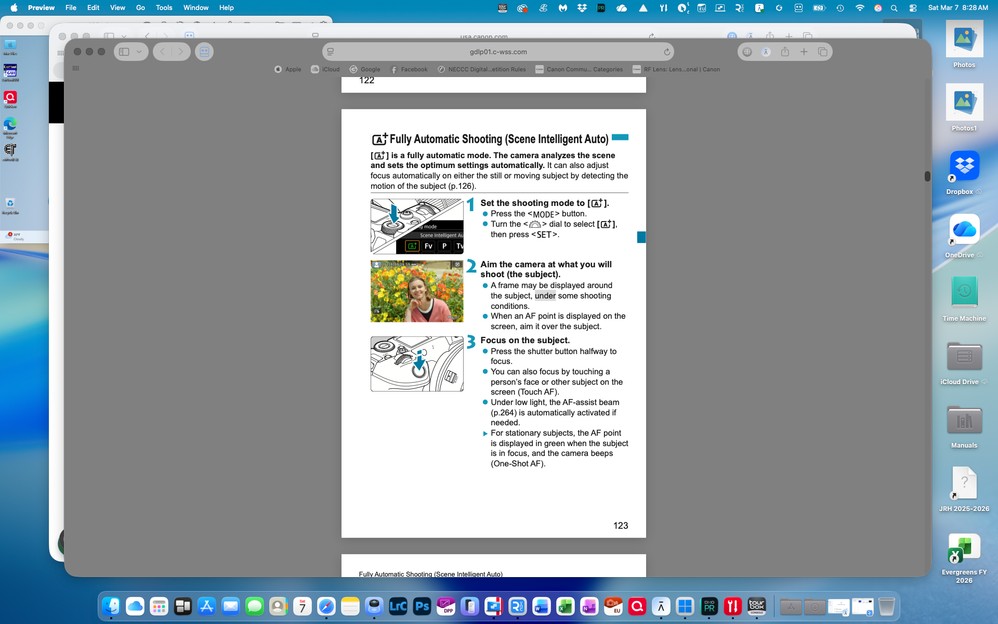
Task: Open the App Store from the Dock
Action: tap(207, 606)
